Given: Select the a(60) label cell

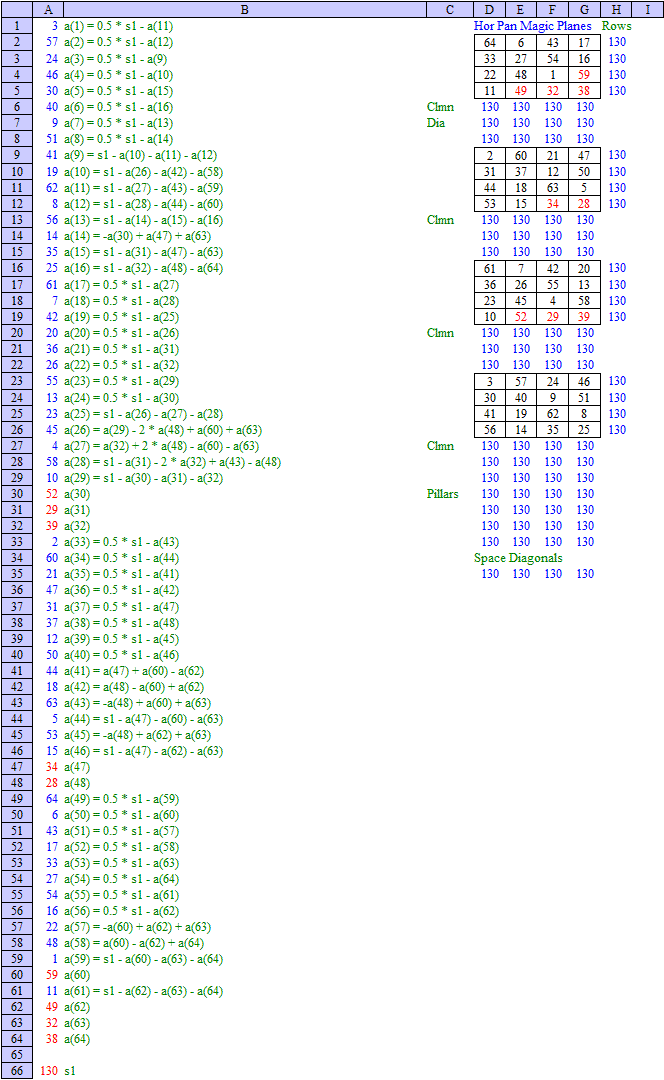Looking at the screenshot, I should (77, 975).
